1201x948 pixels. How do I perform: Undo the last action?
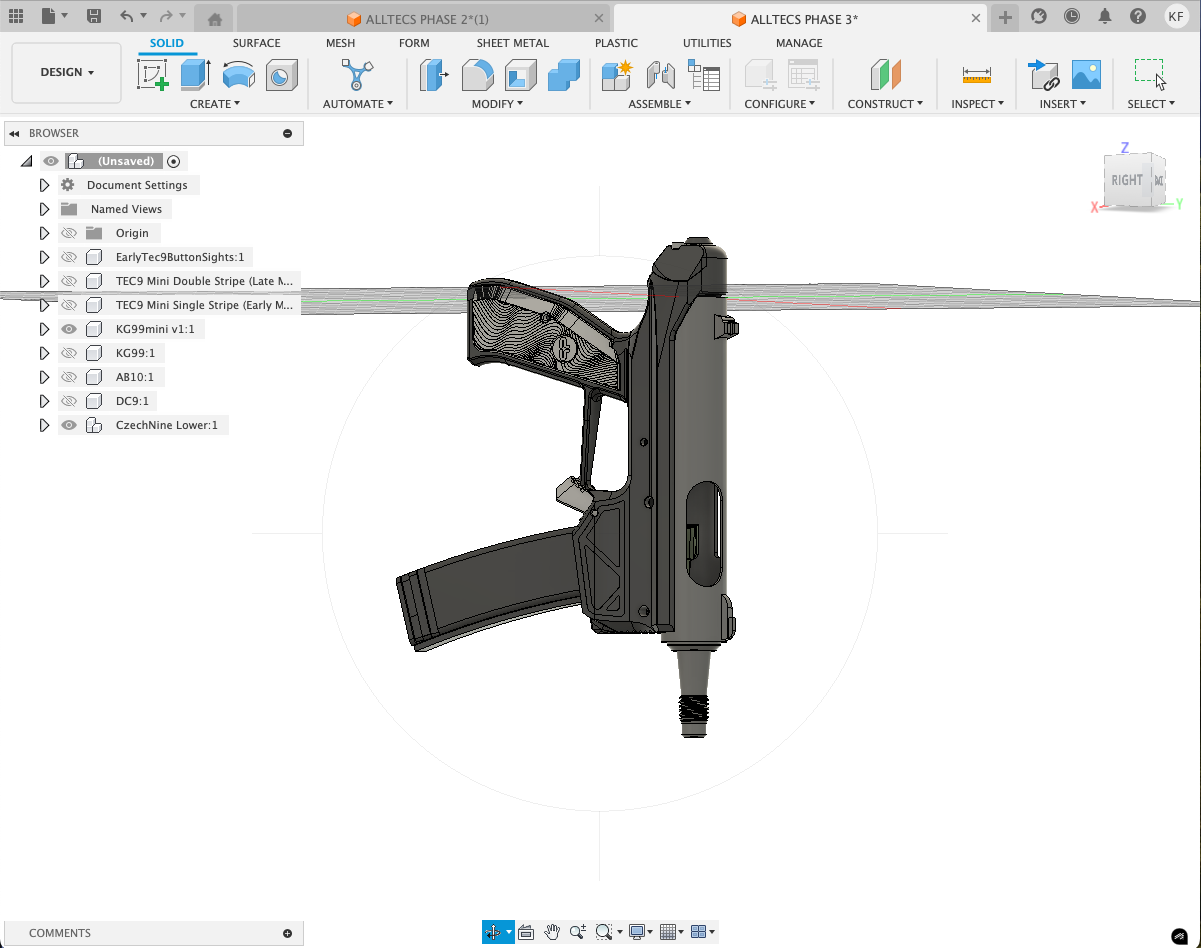(x=126, y=16)
